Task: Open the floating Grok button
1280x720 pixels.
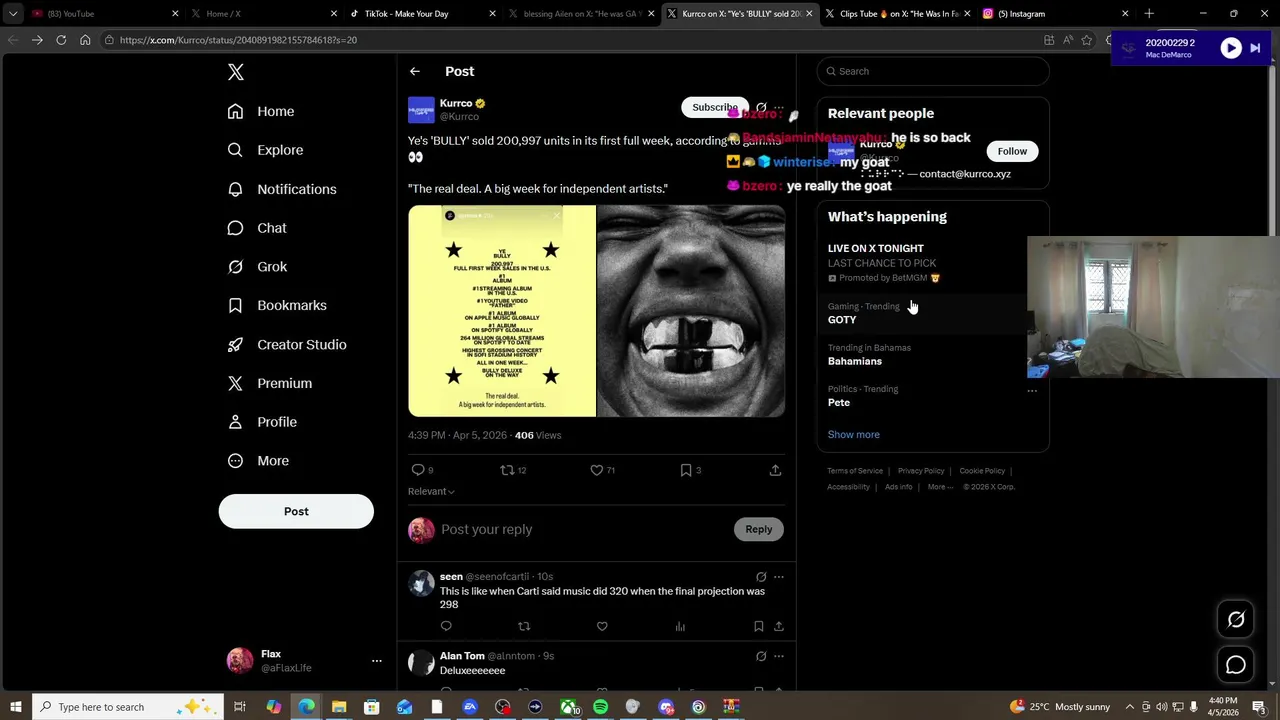Action: click(x=1236, y=620)
